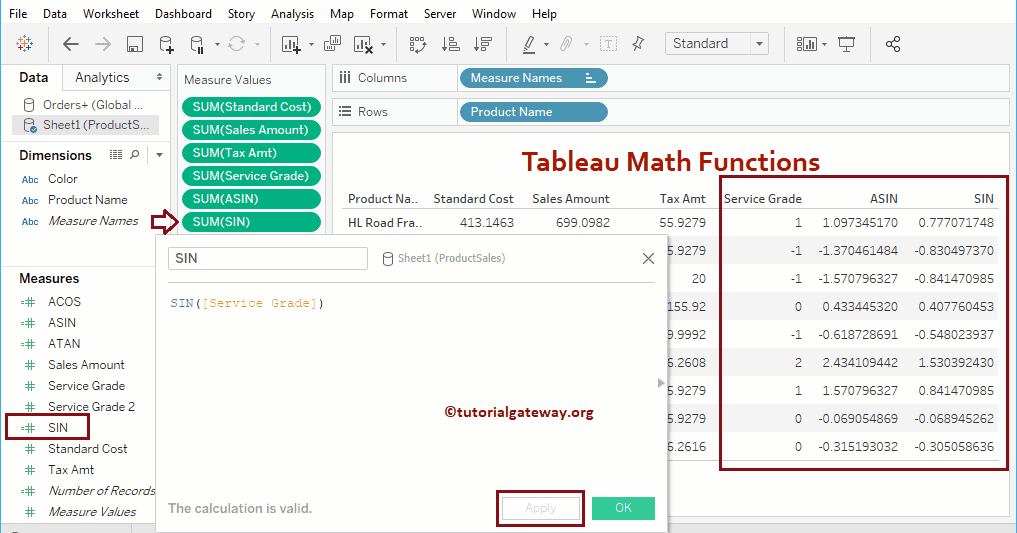1017x533 pixels.
Task: Click the Fix Axes pin icon
Action: (x=638, y=43)
